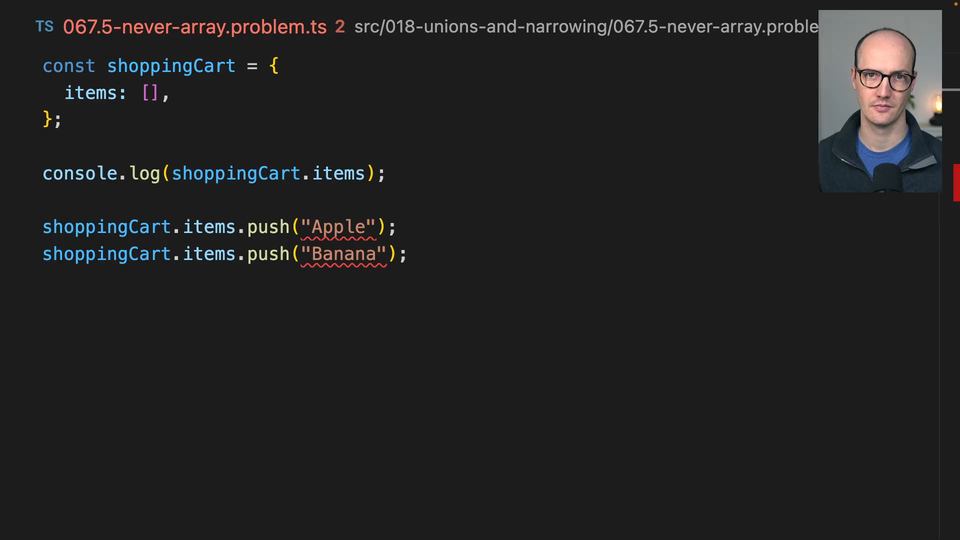The height and width of the screenshot is (540, 960).
Task: Place cursor on the shoppingCart declaration name
Action: (x=171, y=66)
